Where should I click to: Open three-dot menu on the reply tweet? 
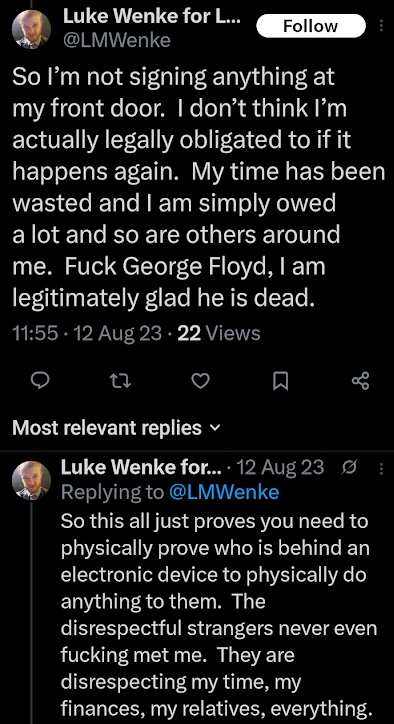tap(382, 469)
